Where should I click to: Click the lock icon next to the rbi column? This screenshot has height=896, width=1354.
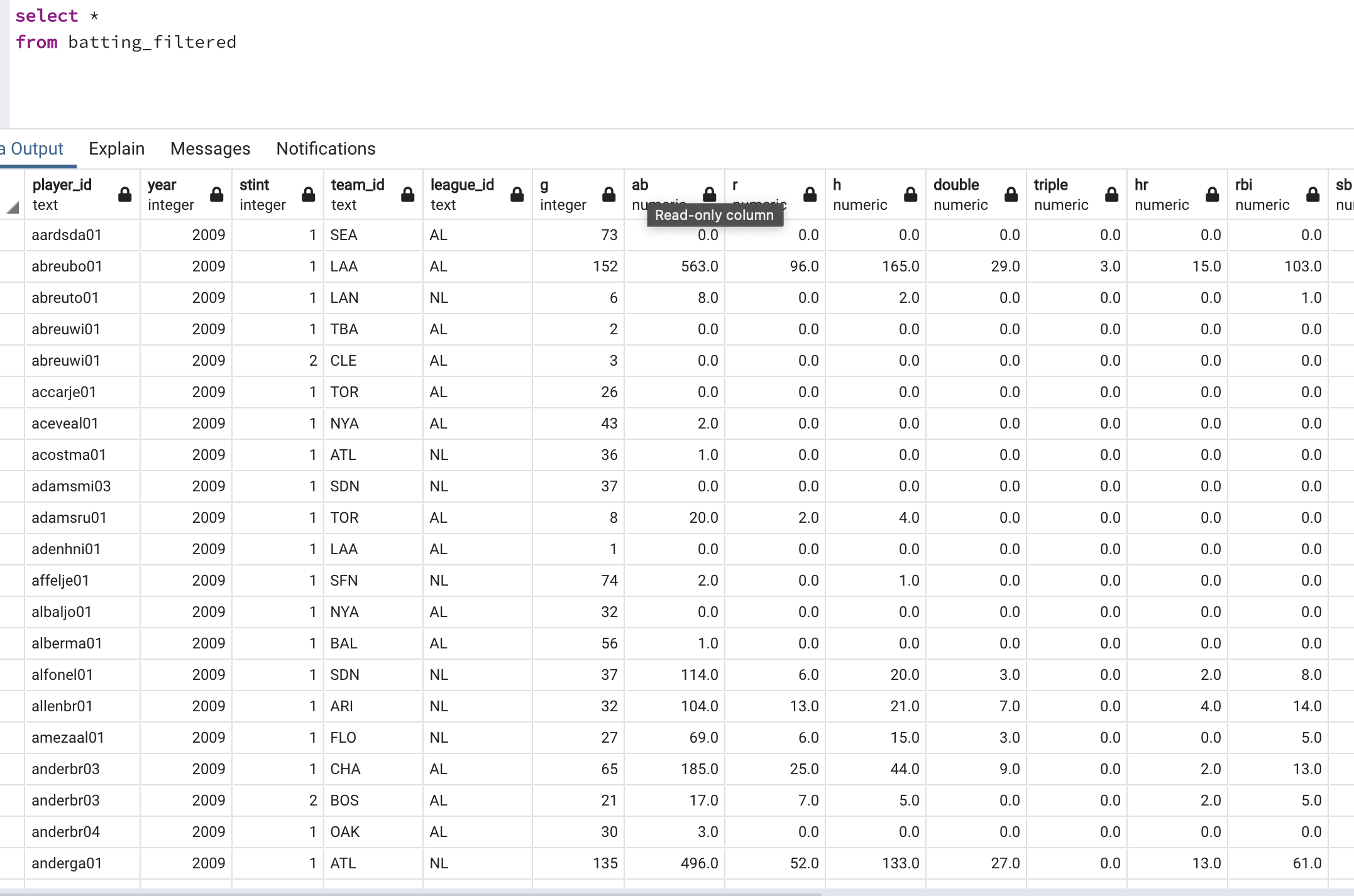(x=1312, y=195)
